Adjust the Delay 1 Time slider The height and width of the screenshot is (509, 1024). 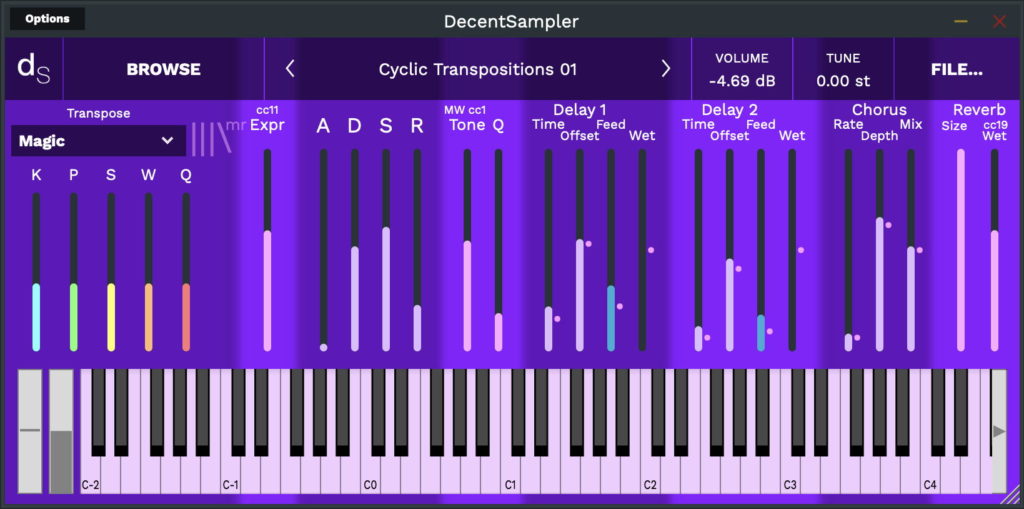pos(549,250)
